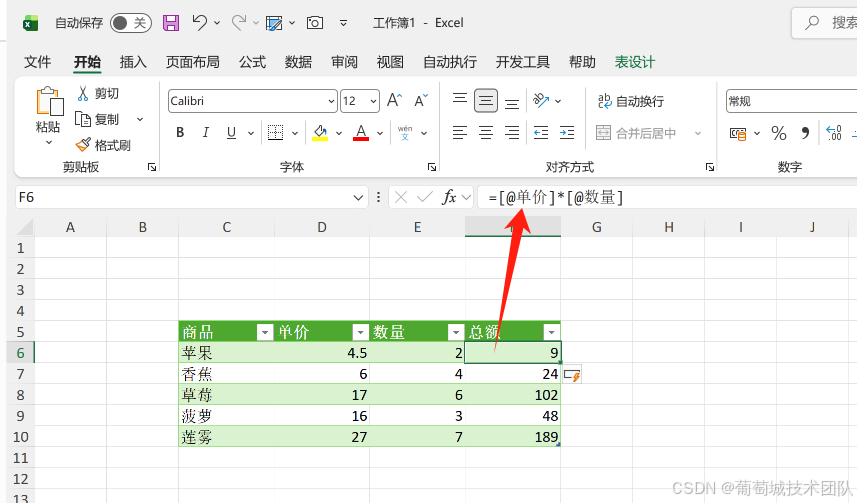Align text to top
857x503 pixels.
coord(460,101)
